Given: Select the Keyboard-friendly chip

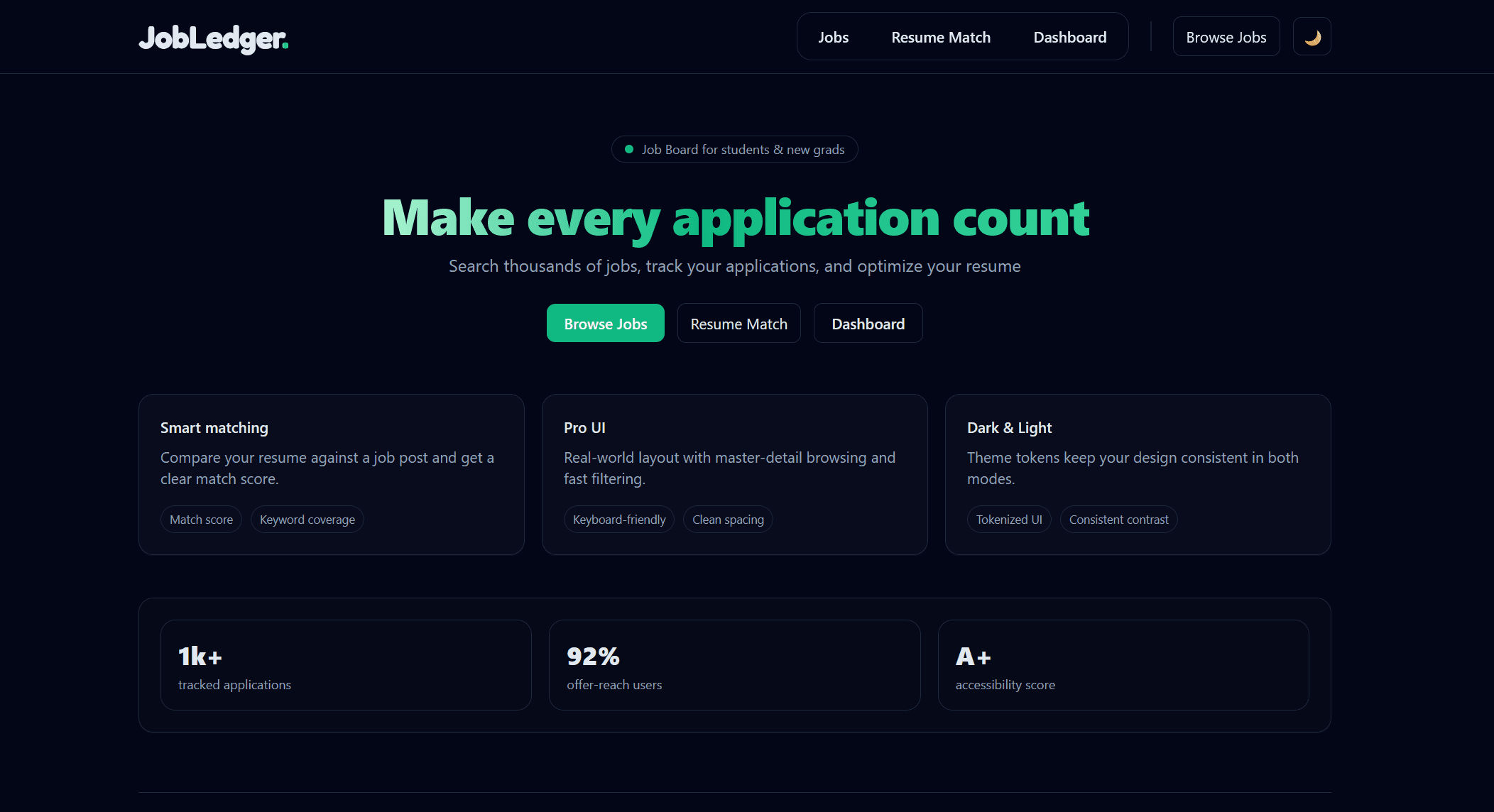Looking at the screenshot, I should point(618,519).
